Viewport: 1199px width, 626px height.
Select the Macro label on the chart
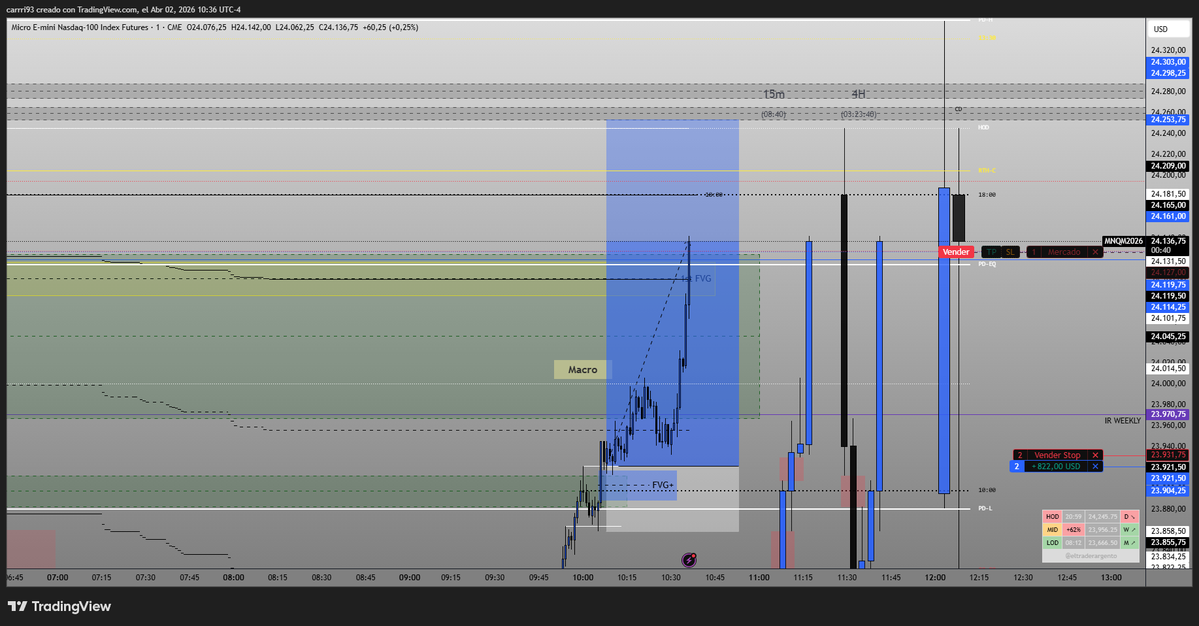(x=582, y=369)
